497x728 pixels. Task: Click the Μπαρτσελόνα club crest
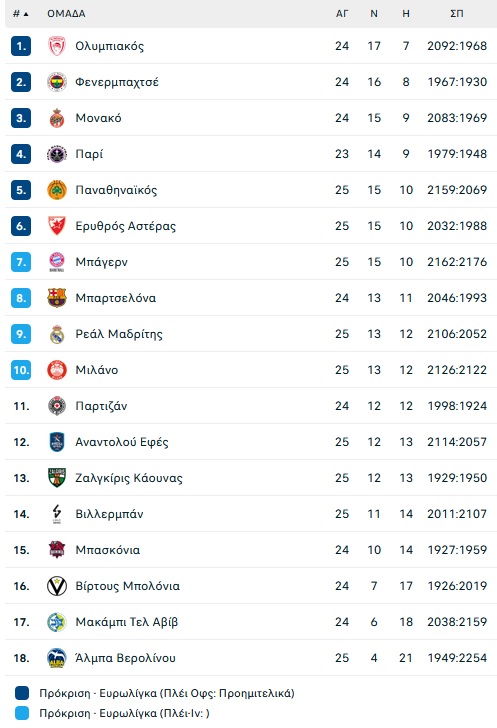pos(57,298)
